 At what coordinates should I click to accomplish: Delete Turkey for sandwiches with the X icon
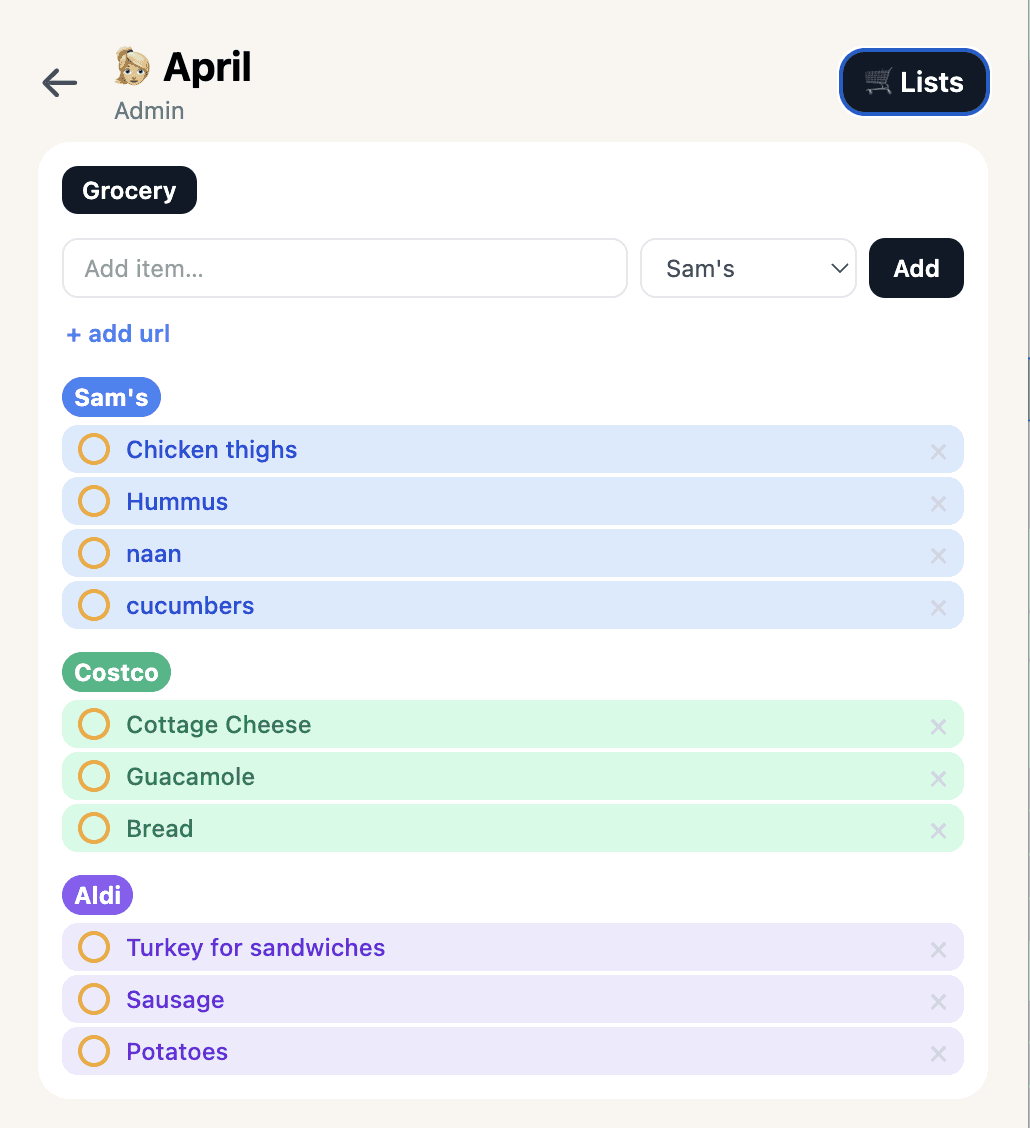[938, 949]
